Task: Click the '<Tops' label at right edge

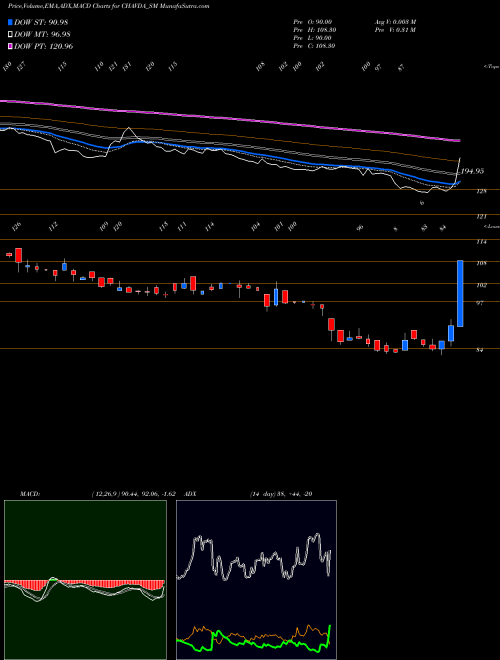Action: tap(492, 67)
